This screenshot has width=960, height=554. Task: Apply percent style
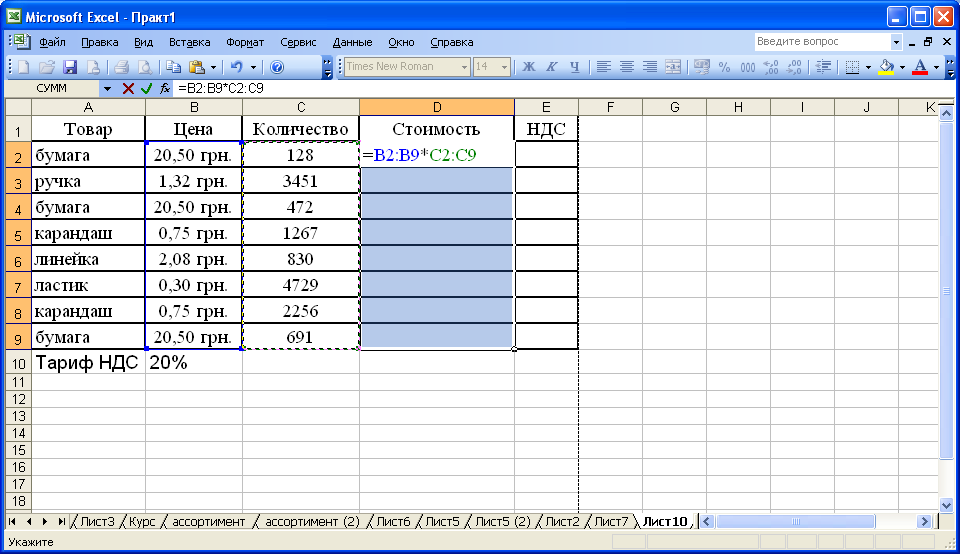[x=724, y=67]
